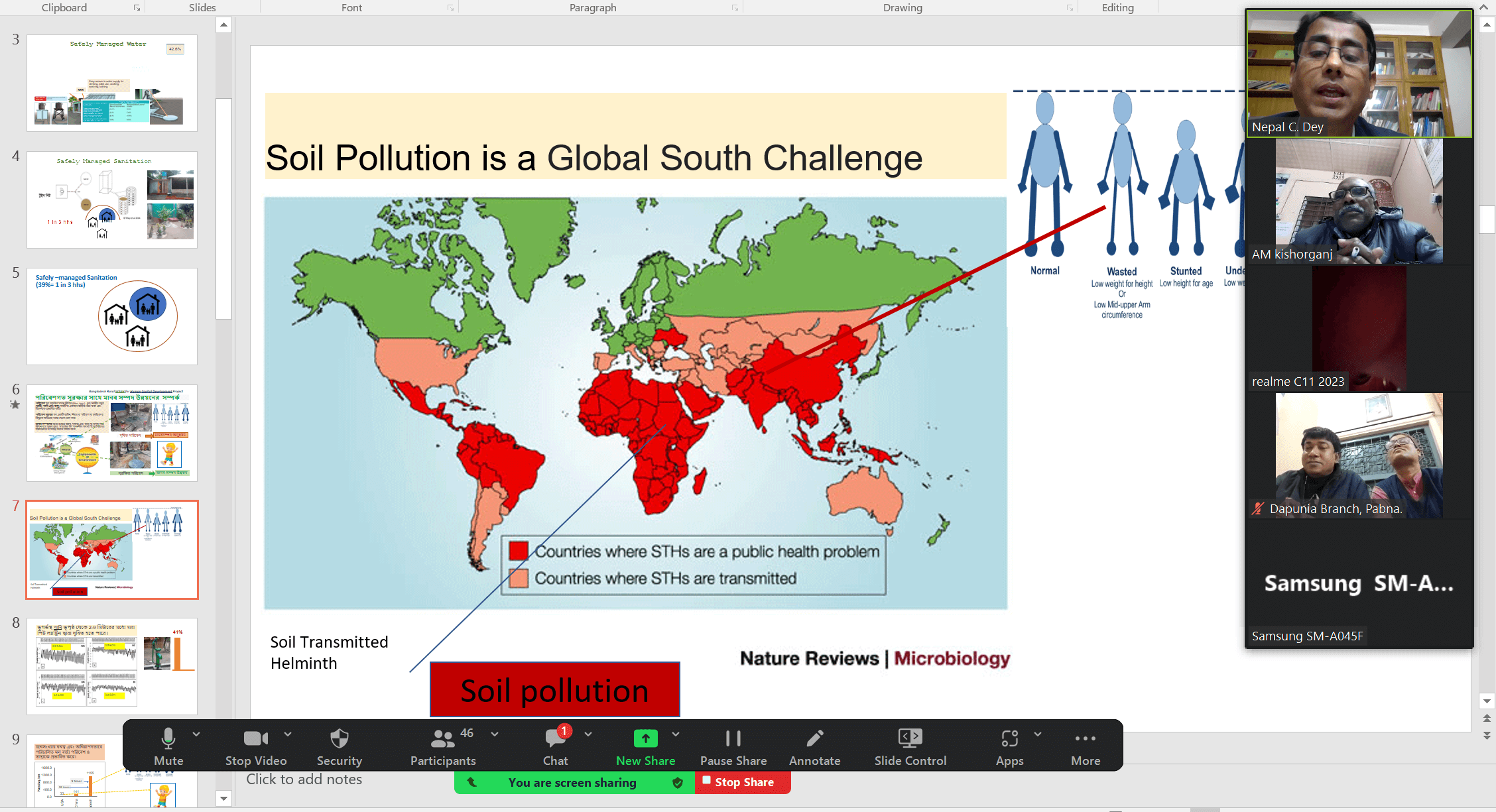Click the green New Share icon
This screenshot has width=1496, height=812.
pos(645,738)
